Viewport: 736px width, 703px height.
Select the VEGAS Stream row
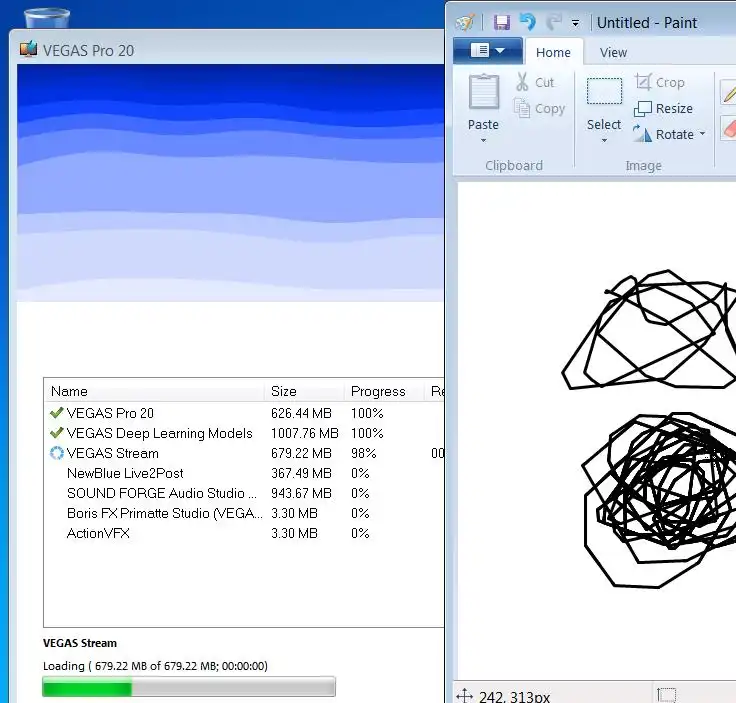pyautogui.click(x=244, y=453)
